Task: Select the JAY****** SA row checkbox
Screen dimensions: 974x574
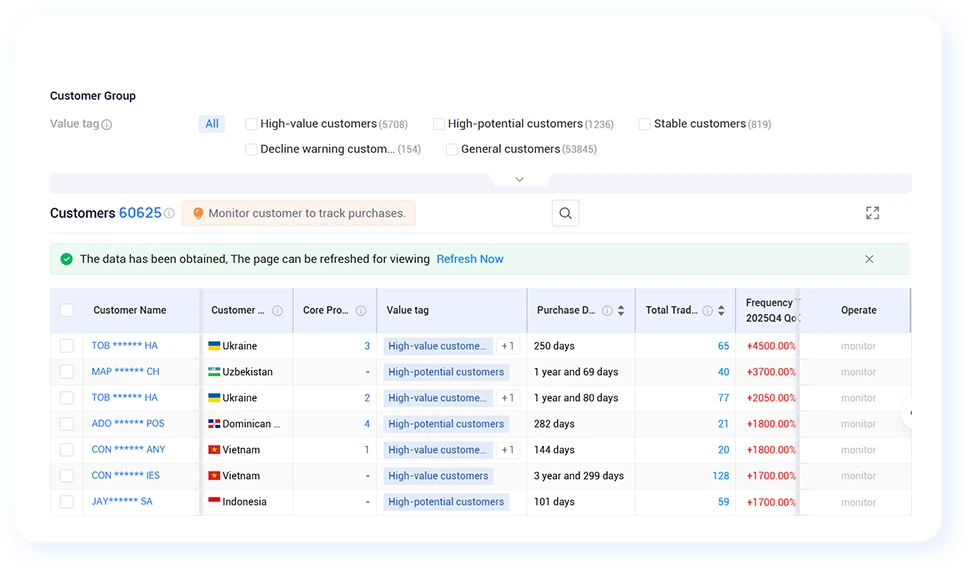Action: (x=66, y=501)
